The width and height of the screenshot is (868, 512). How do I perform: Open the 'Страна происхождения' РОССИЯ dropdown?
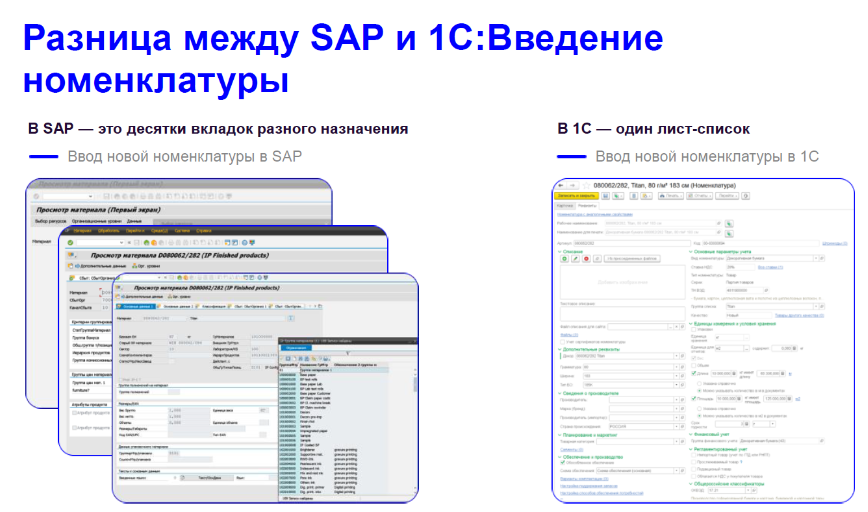(x=676, y=427)
